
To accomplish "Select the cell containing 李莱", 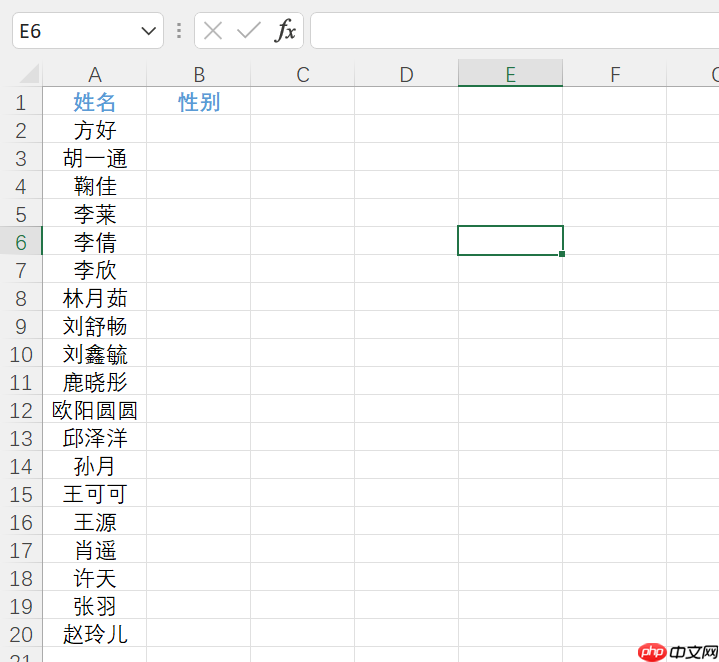I will coord(94,214).
